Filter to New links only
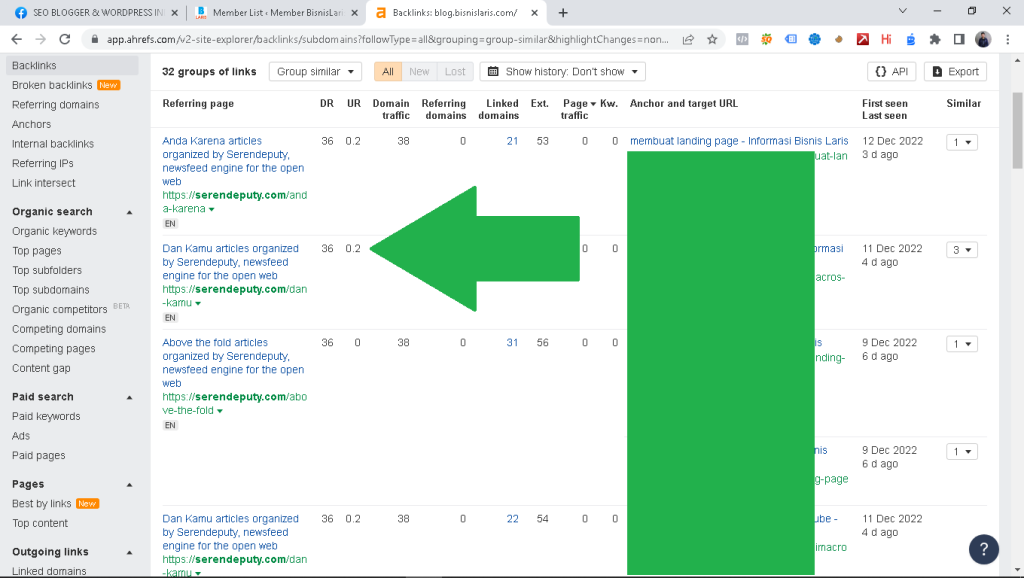Image resolution: width=1024 pixels, height=578 pixels. pyautogui.click(x=419, y=72)
